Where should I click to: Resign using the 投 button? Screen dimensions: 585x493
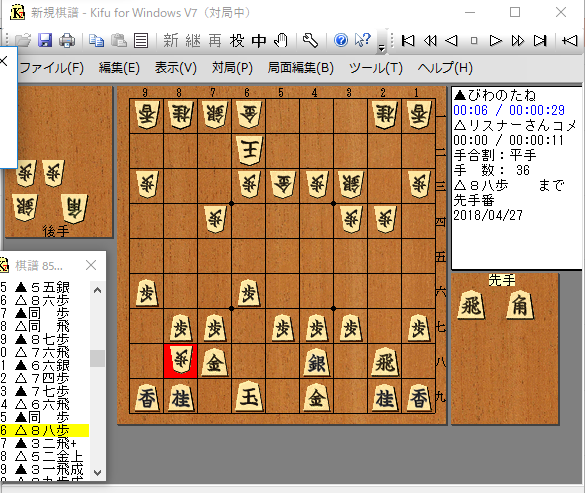(x=237, y=40)
